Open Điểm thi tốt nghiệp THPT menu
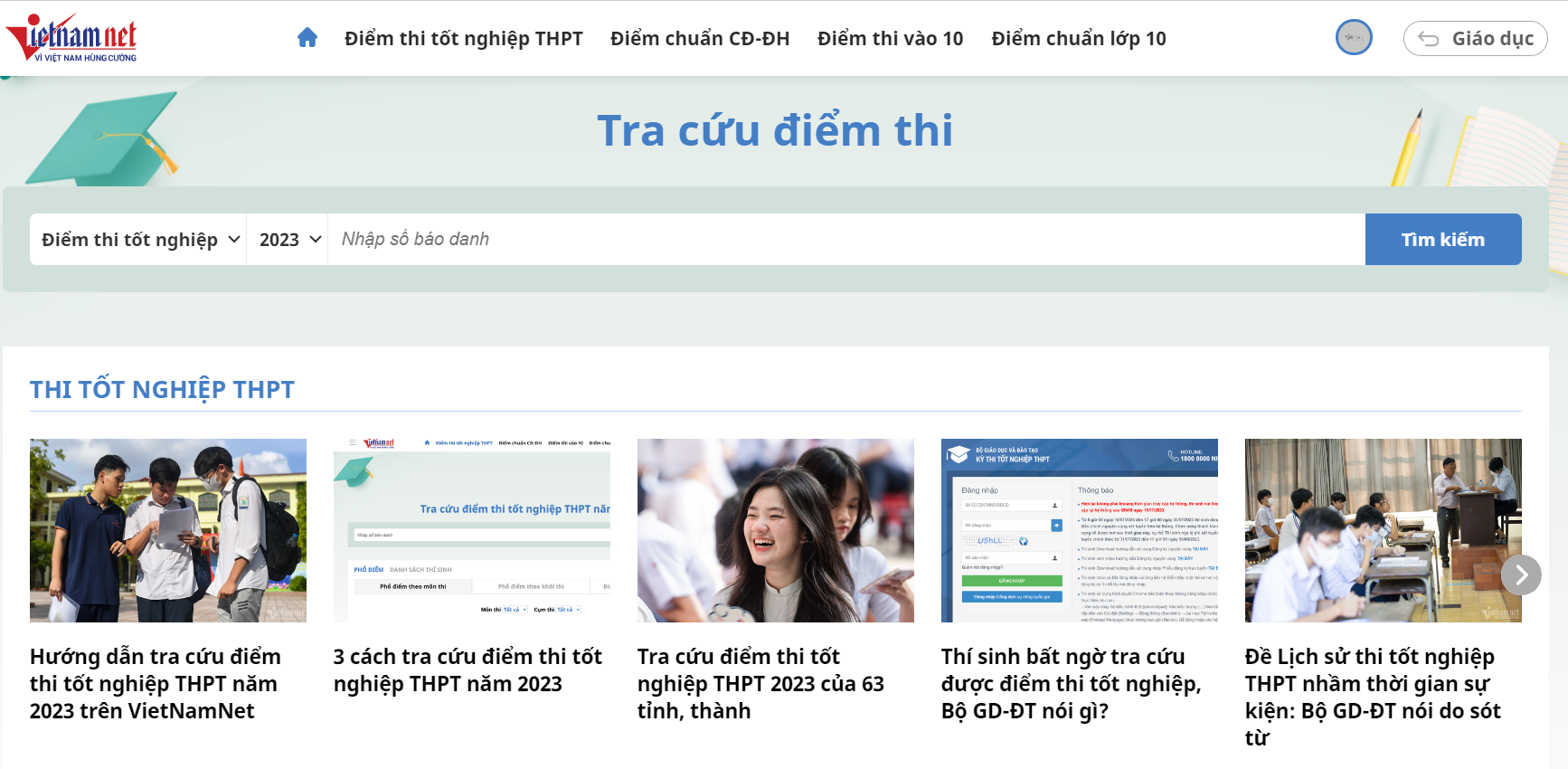The height and width of the screenshot is (769, 1568). click(x=464, y=39)
